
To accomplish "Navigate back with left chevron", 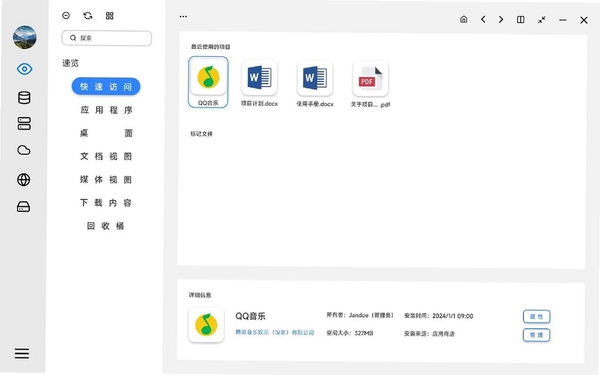I will pos(483,19).
